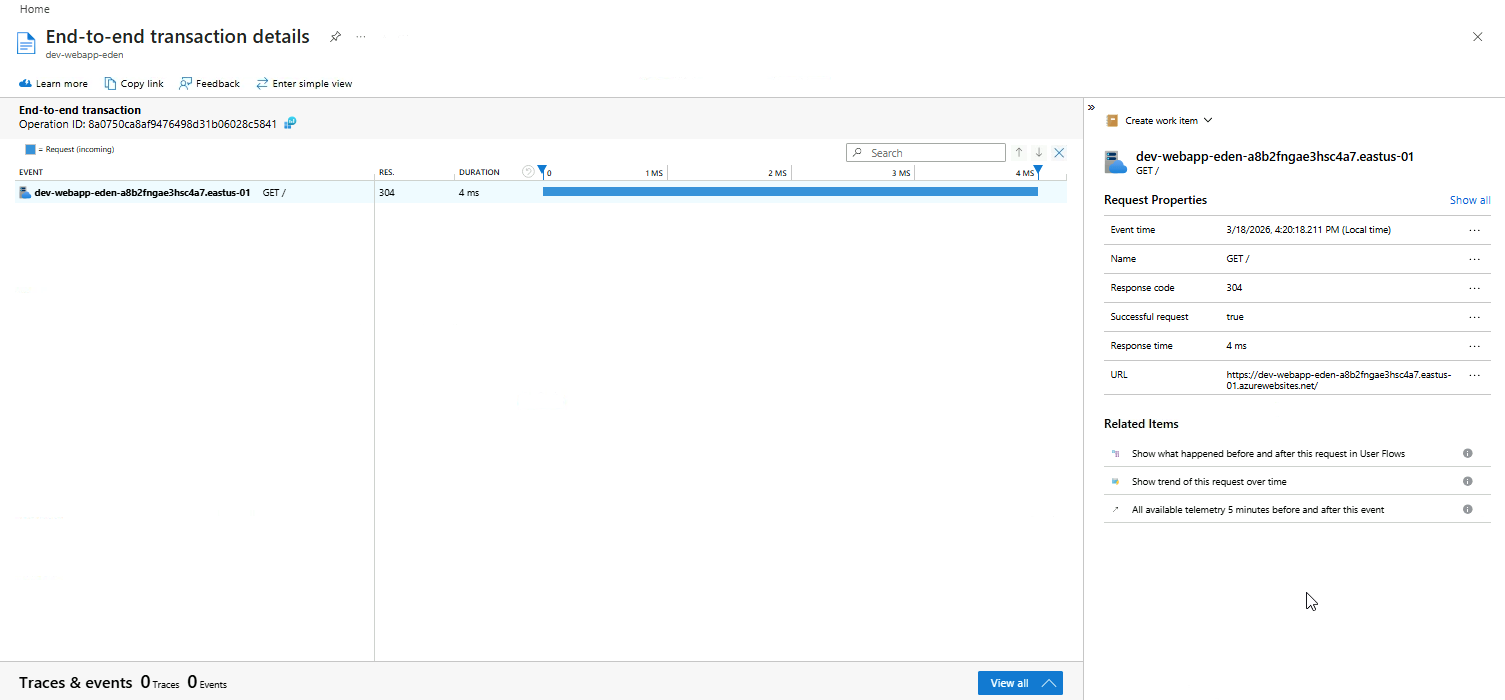Open more options ellipsis beside the pin
The image size is (1505, 700).
[361, 37]
